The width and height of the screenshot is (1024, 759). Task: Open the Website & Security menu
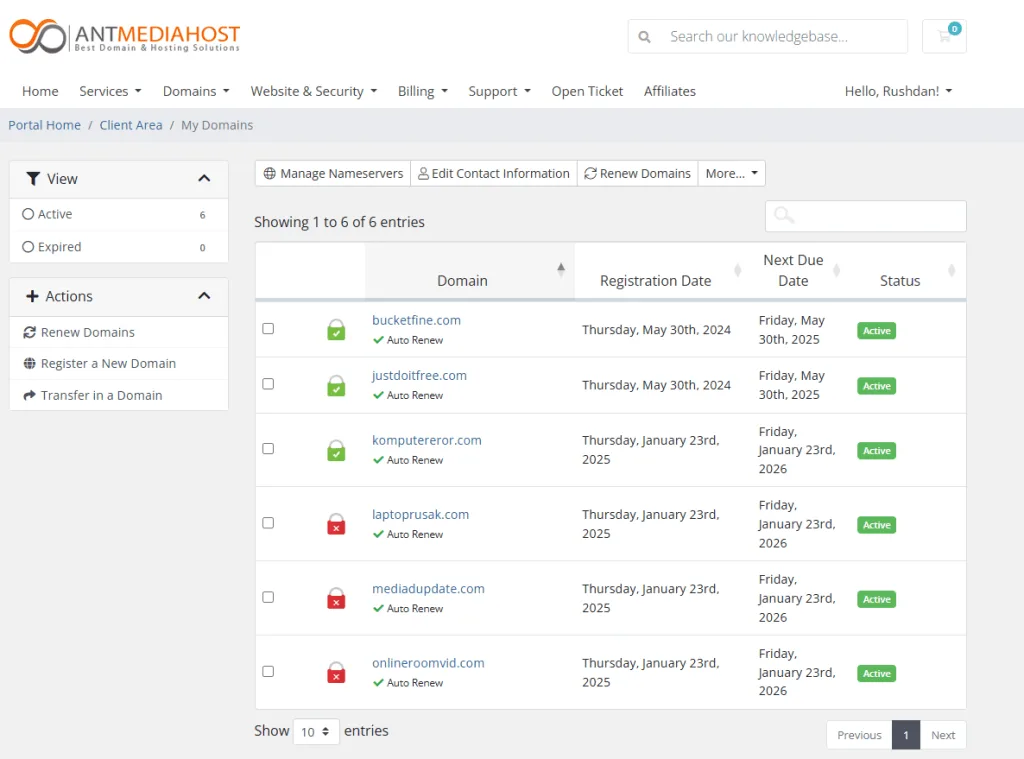(313, 91)
